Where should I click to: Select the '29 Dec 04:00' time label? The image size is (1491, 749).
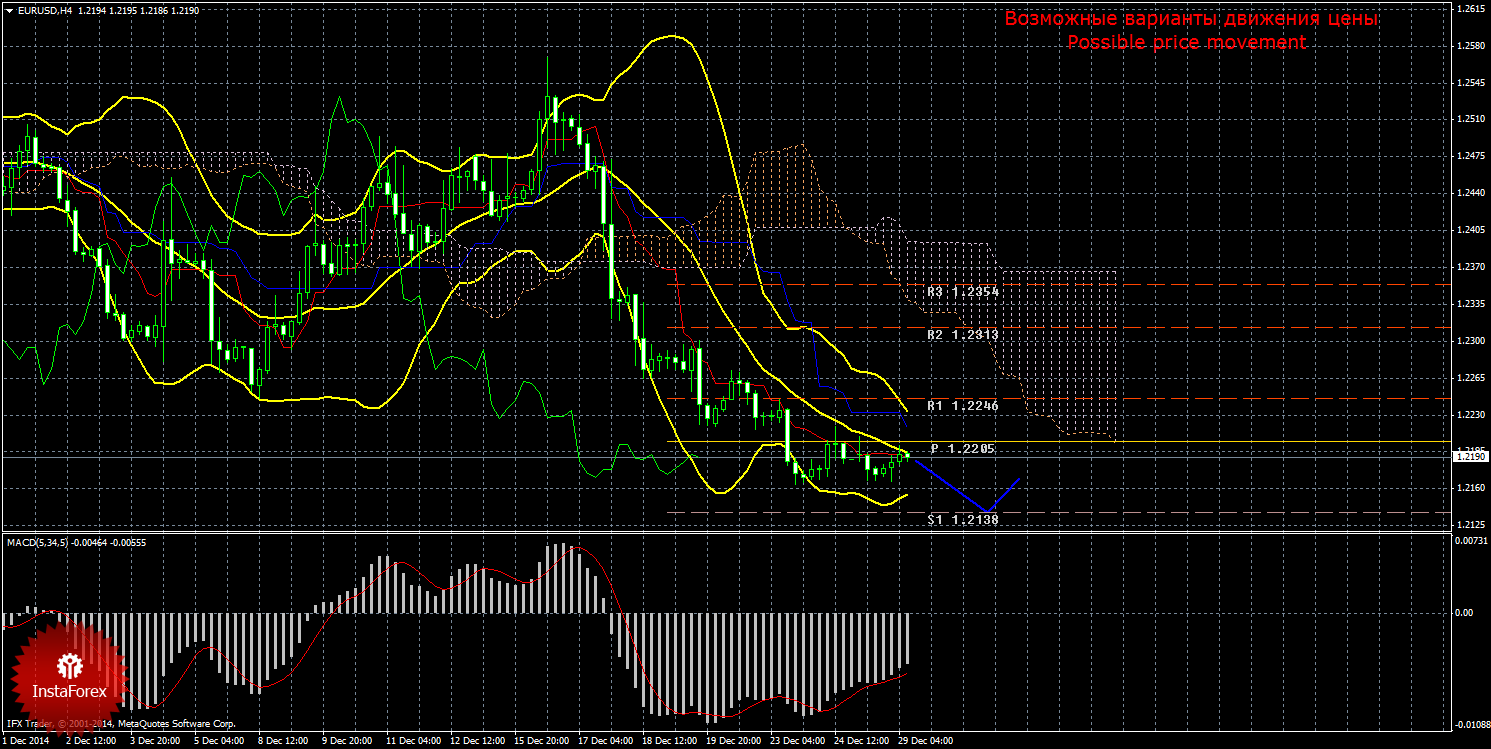925,741
